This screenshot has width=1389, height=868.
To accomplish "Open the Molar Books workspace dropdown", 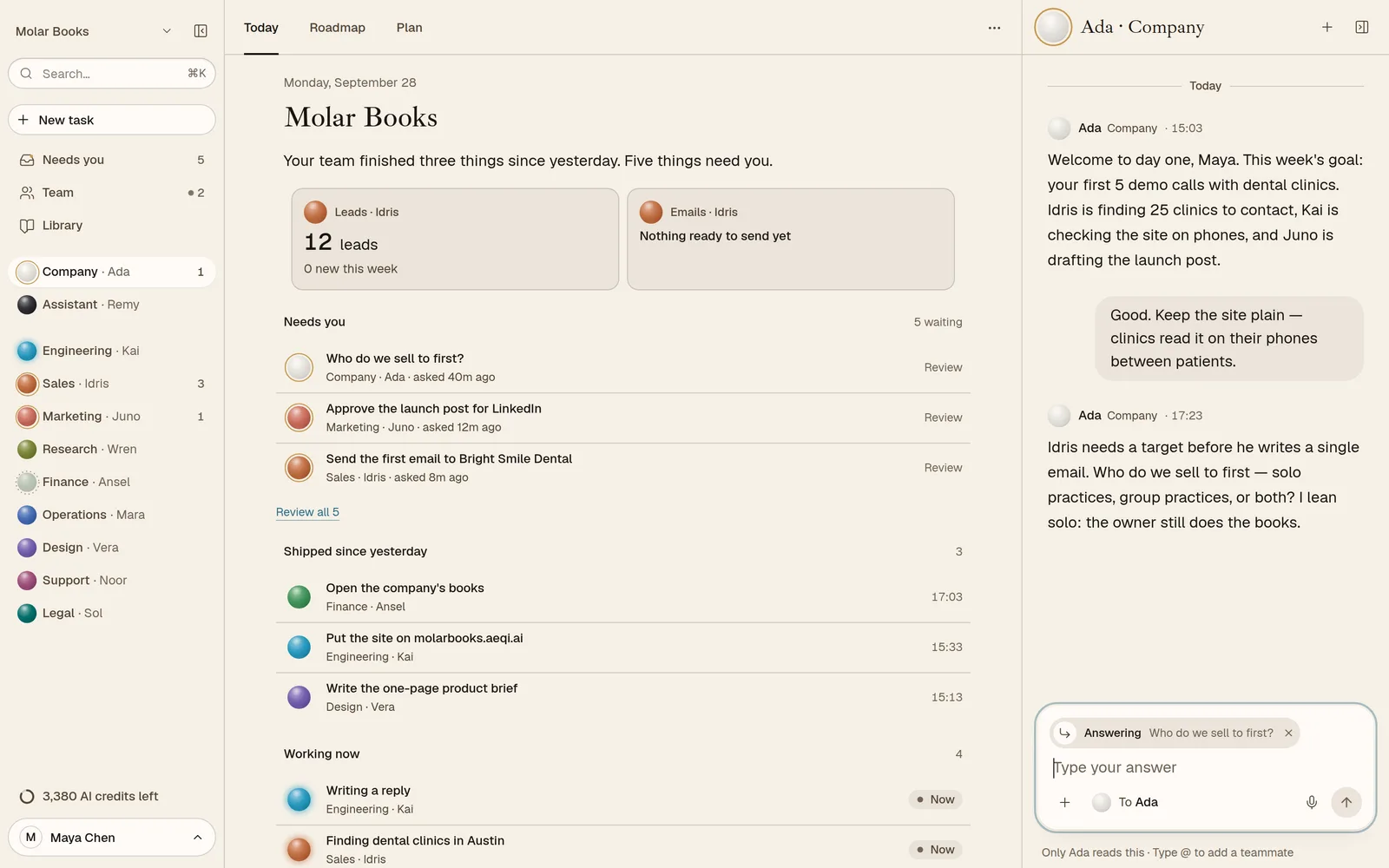I will [x=94, y=31].
